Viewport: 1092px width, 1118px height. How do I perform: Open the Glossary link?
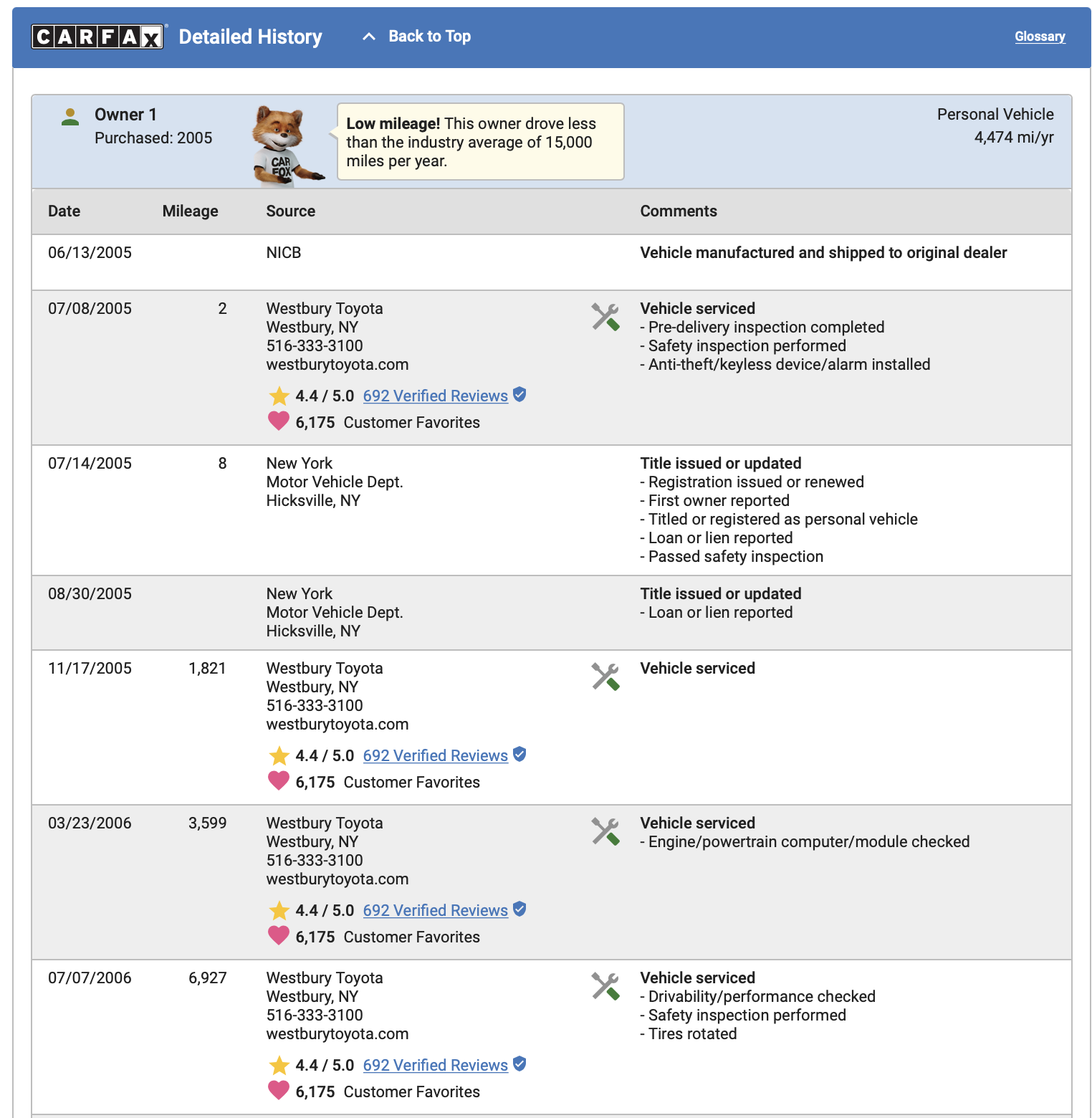click(1040, 37)
